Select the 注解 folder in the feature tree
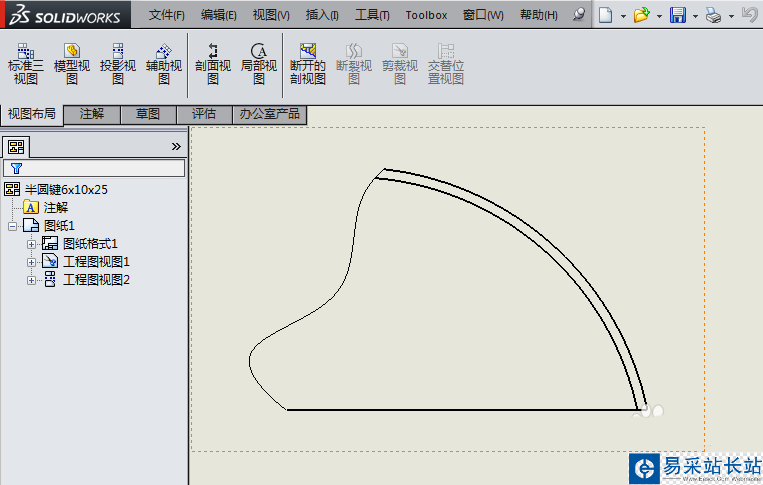Viewport: 763px width, 485px height. pyautogui.click(x=55, y=207)
